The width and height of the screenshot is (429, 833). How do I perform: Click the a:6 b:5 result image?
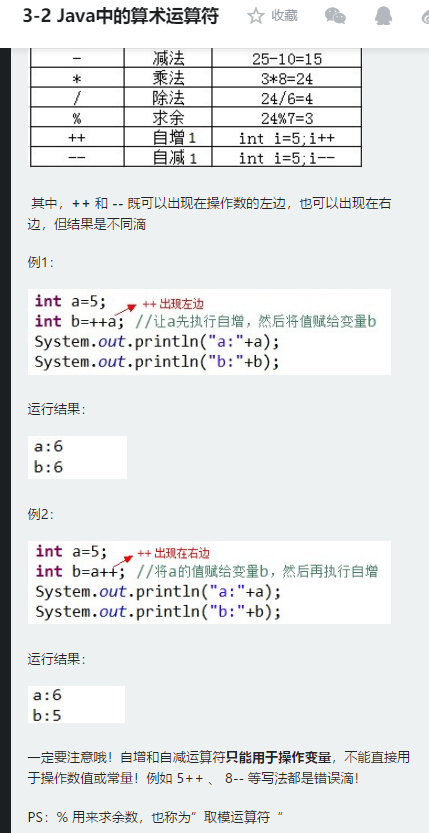[x=76, y=704]
